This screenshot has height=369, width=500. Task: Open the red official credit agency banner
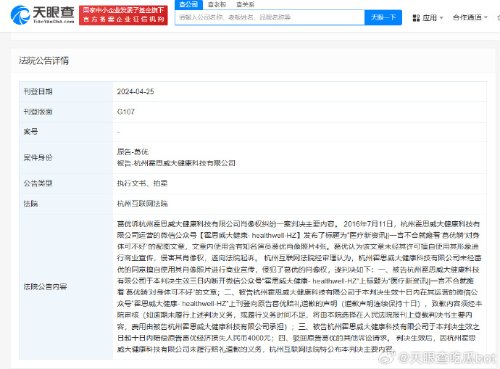123,15
